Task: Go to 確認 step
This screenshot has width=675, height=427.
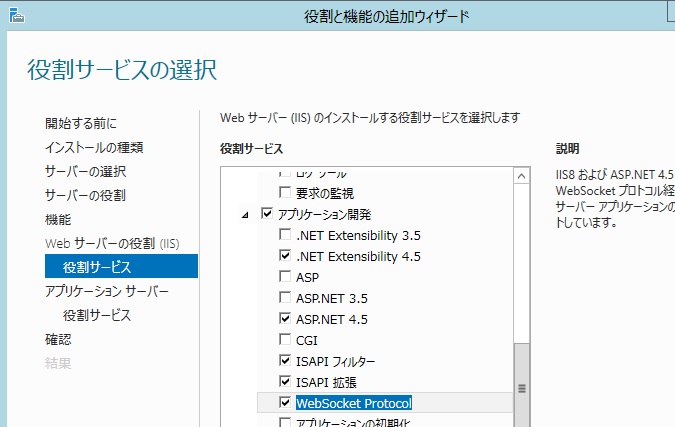Action: click(x=58, y=340)
